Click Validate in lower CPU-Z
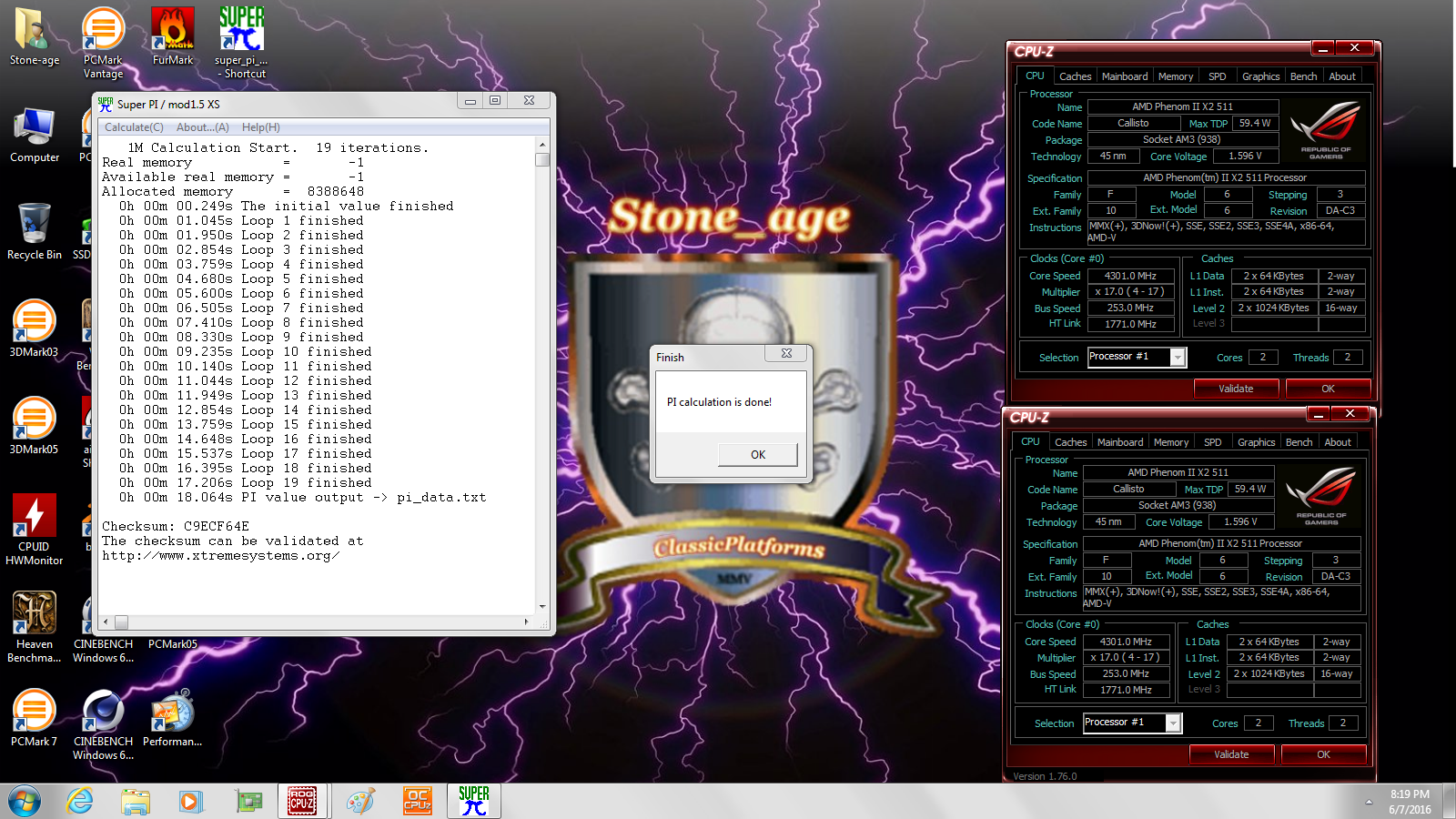This screenshot has height=819, width=1456. [x=1231, y=754]
